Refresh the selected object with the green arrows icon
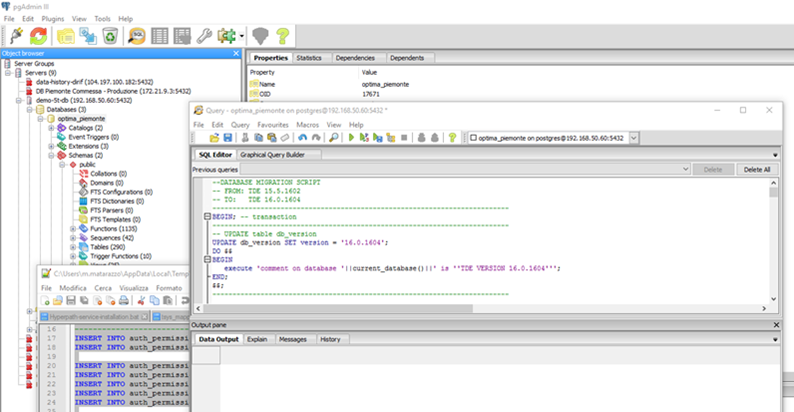The height and width of the screenshot is (412, 794). click(40, 36)
